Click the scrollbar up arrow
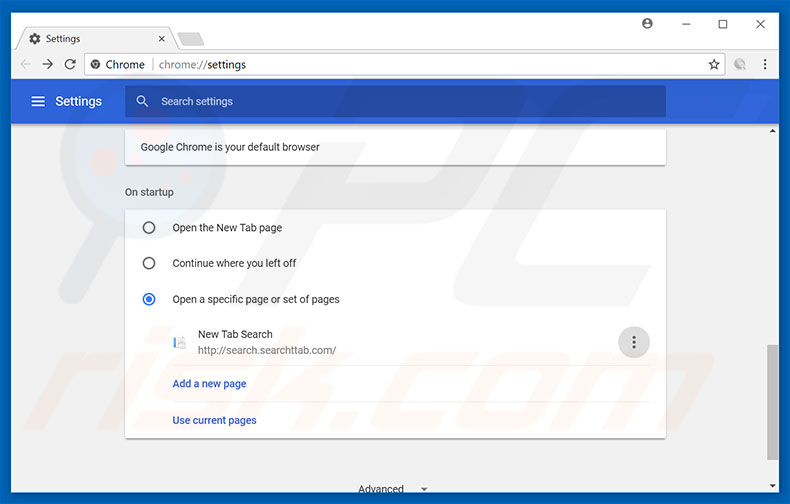790x504 pixels. (x=772, y=131)
